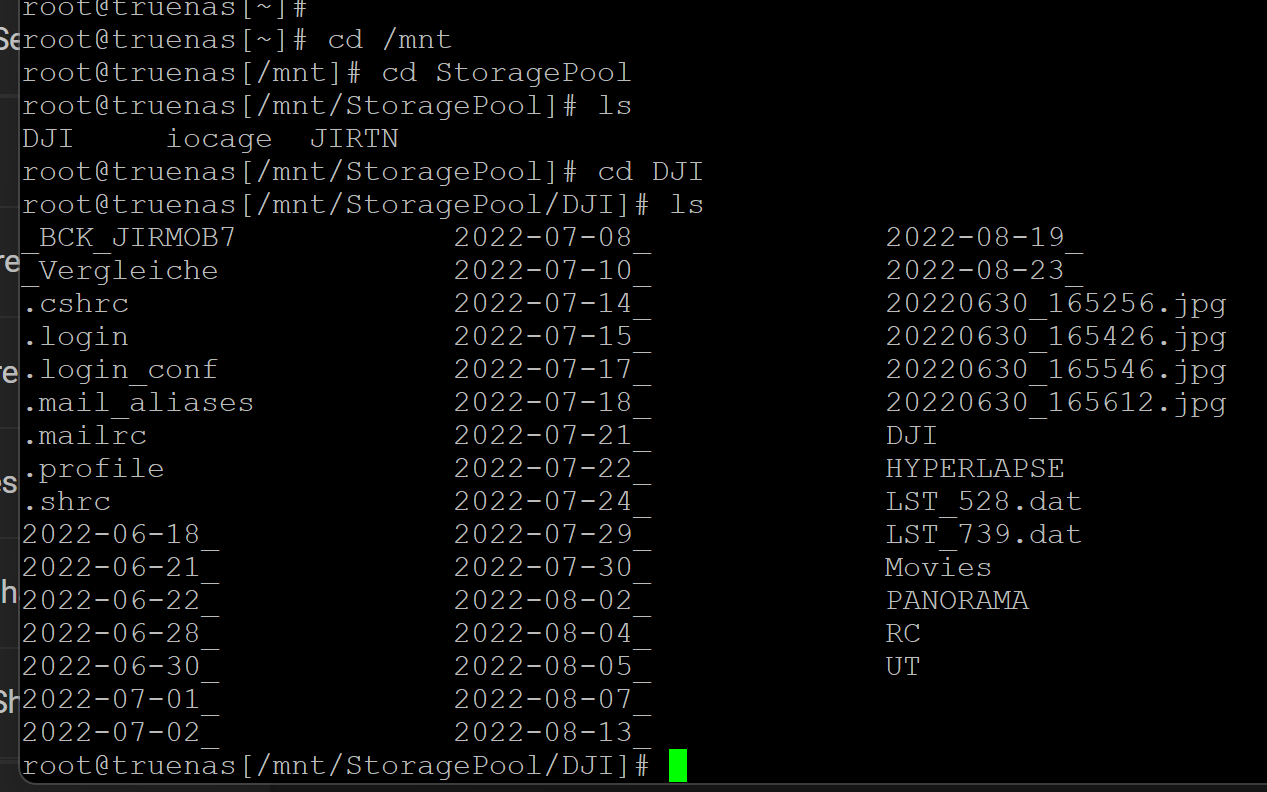Click the _Vergleiche folder entry

pos(120,271)
